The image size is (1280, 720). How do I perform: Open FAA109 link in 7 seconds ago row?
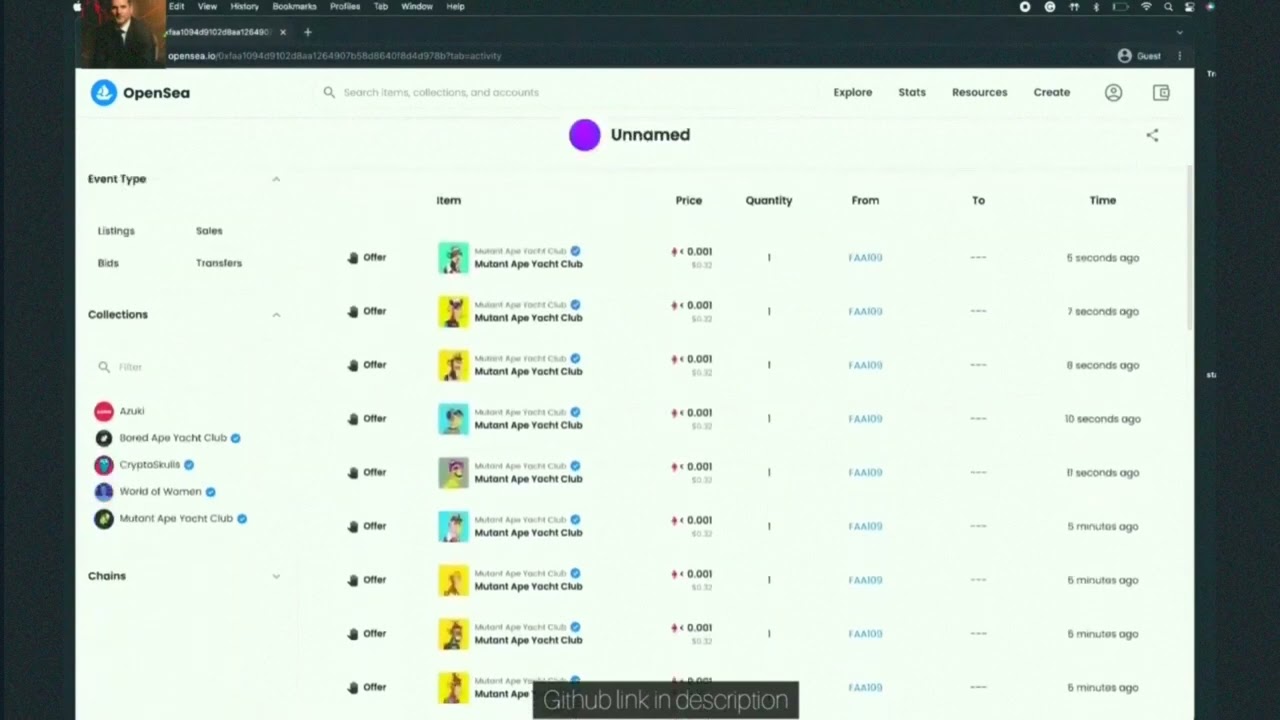coord(865,312)
